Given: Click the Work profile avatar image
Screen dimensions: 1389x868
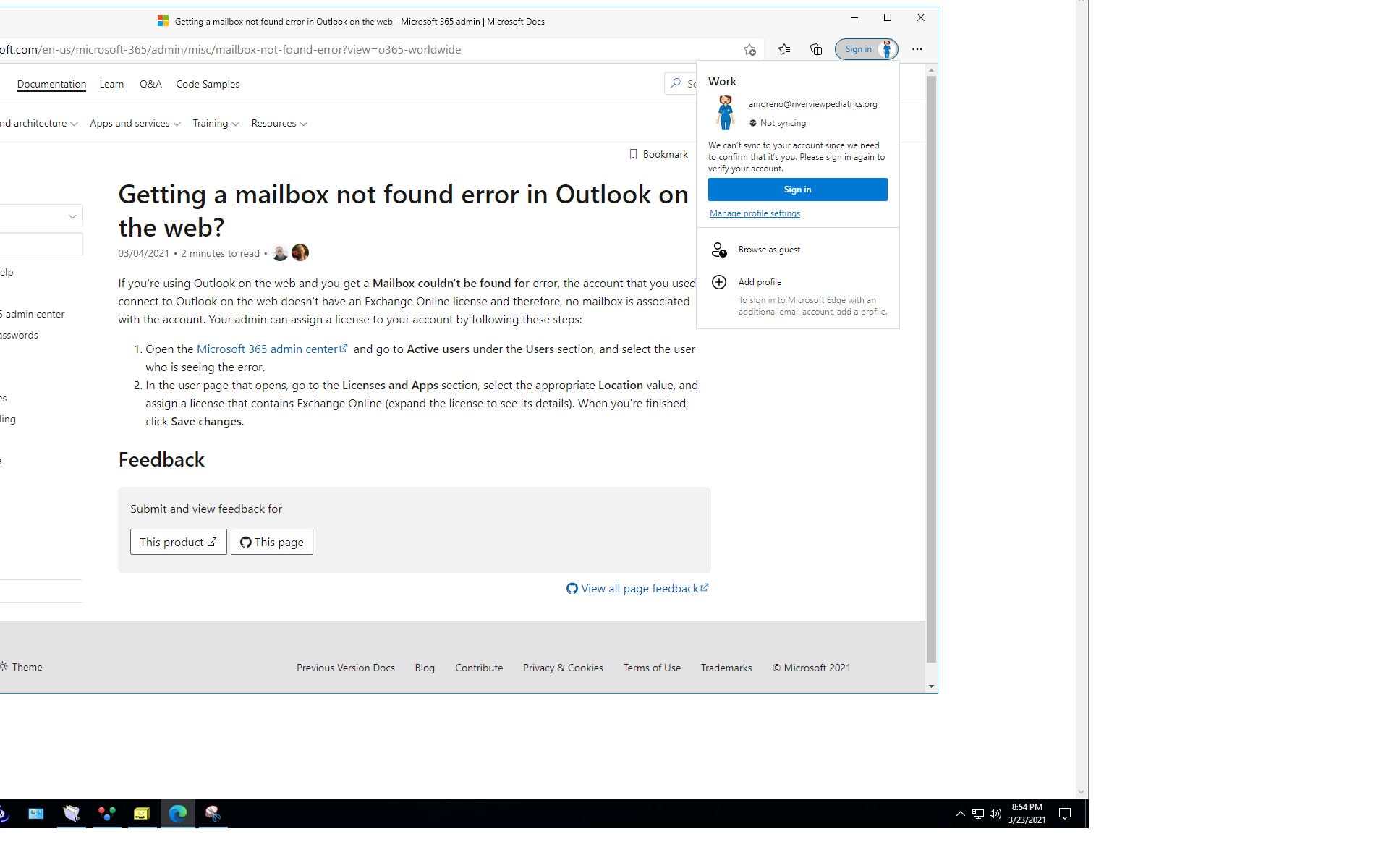Looking at the screenshot, I should tap(725, 113).
